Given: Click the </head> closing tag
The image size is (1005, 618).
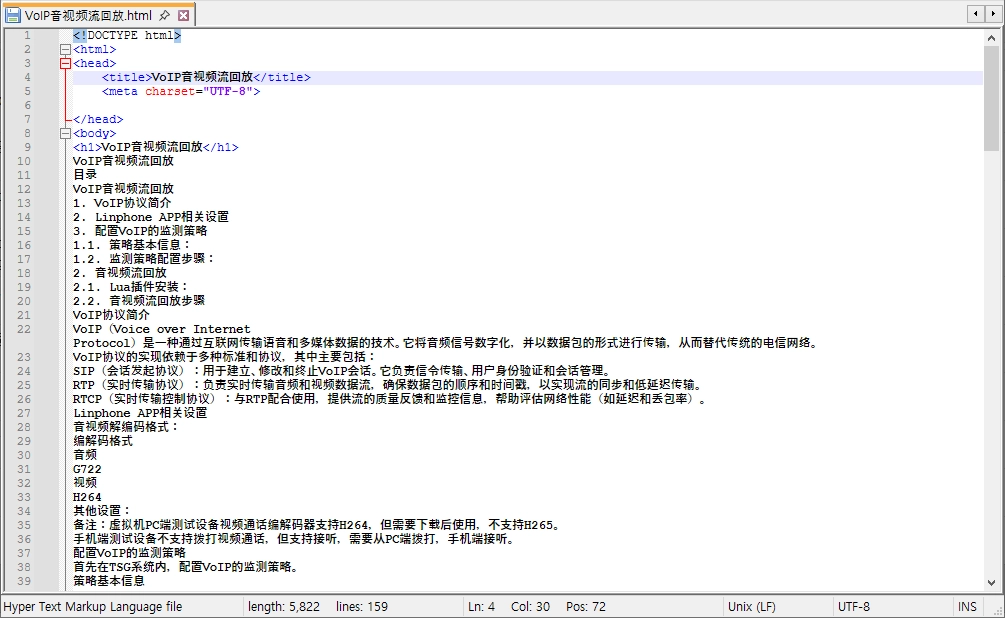Looking at the screenshot, I should click(97, 119).
